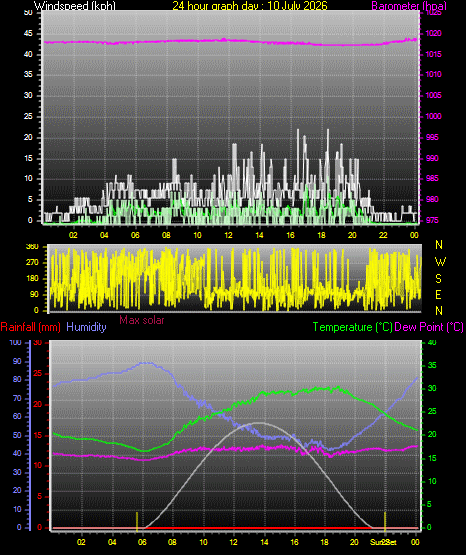The image size is (466, 555).
Task: Click temperature value 5 on green axis
Action: tap(430, 504)
